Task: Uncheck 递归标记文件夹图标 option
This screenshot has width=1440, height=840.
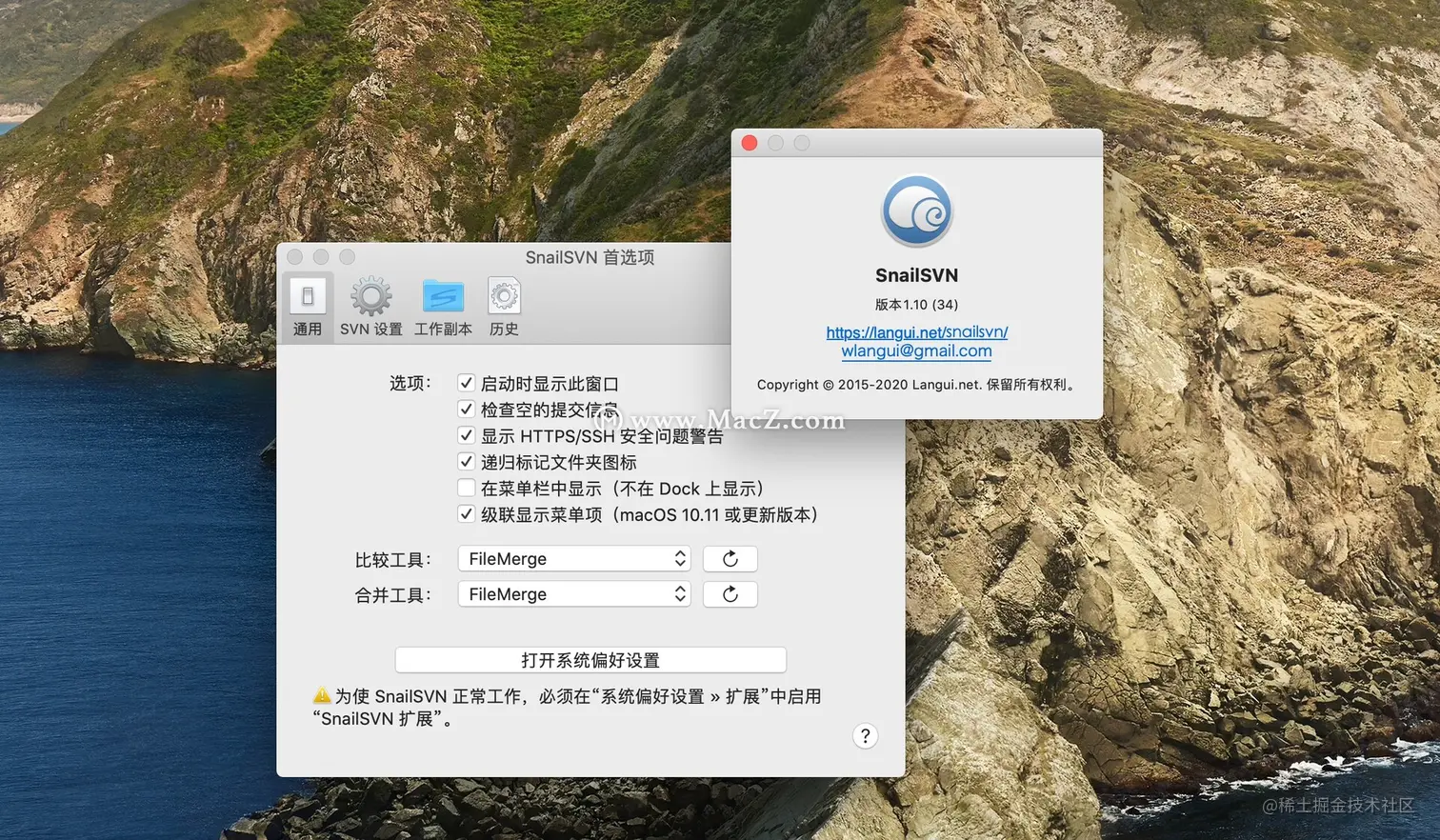Action: click(466, 462)
